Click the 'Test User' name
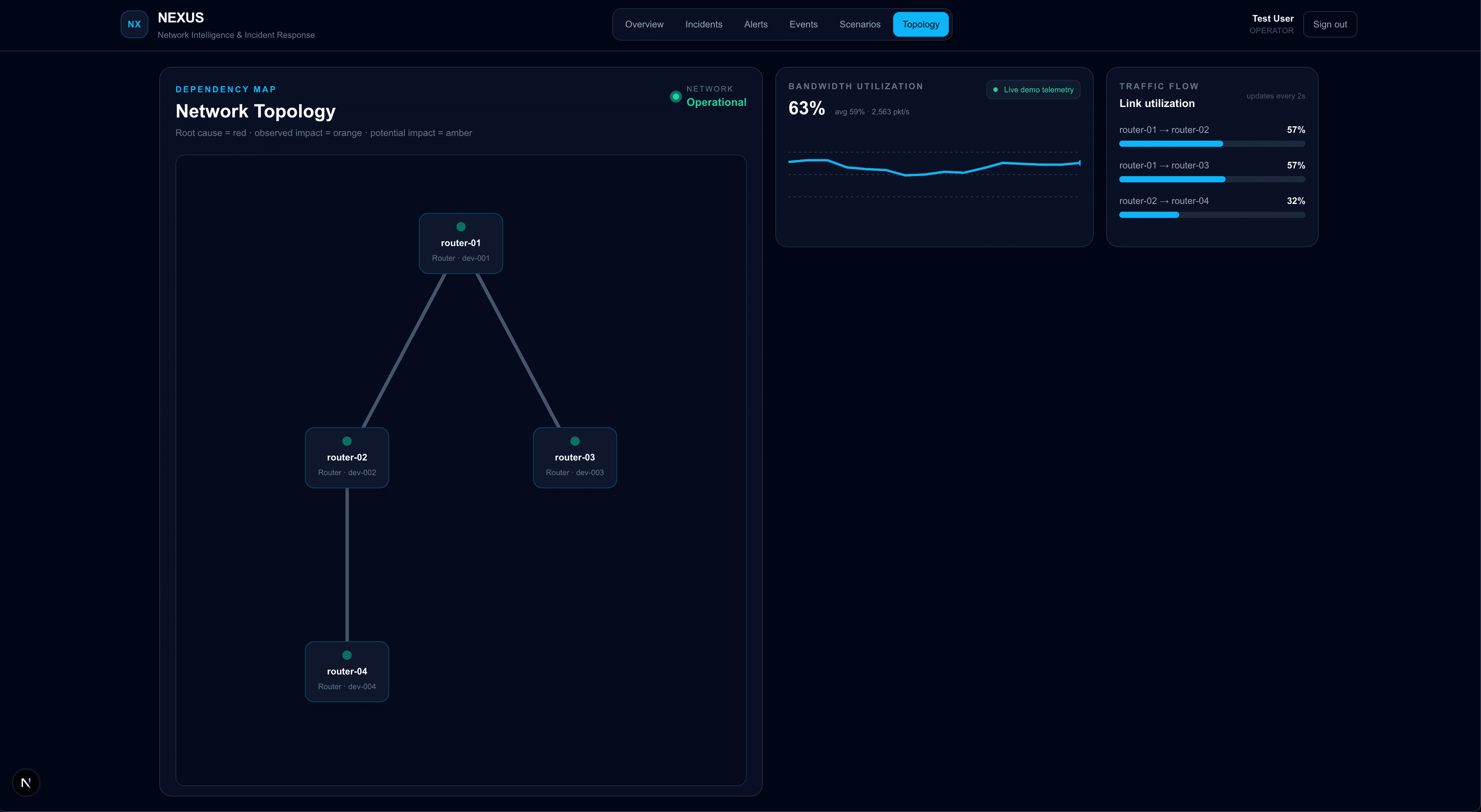 (x=1272, y=19)
